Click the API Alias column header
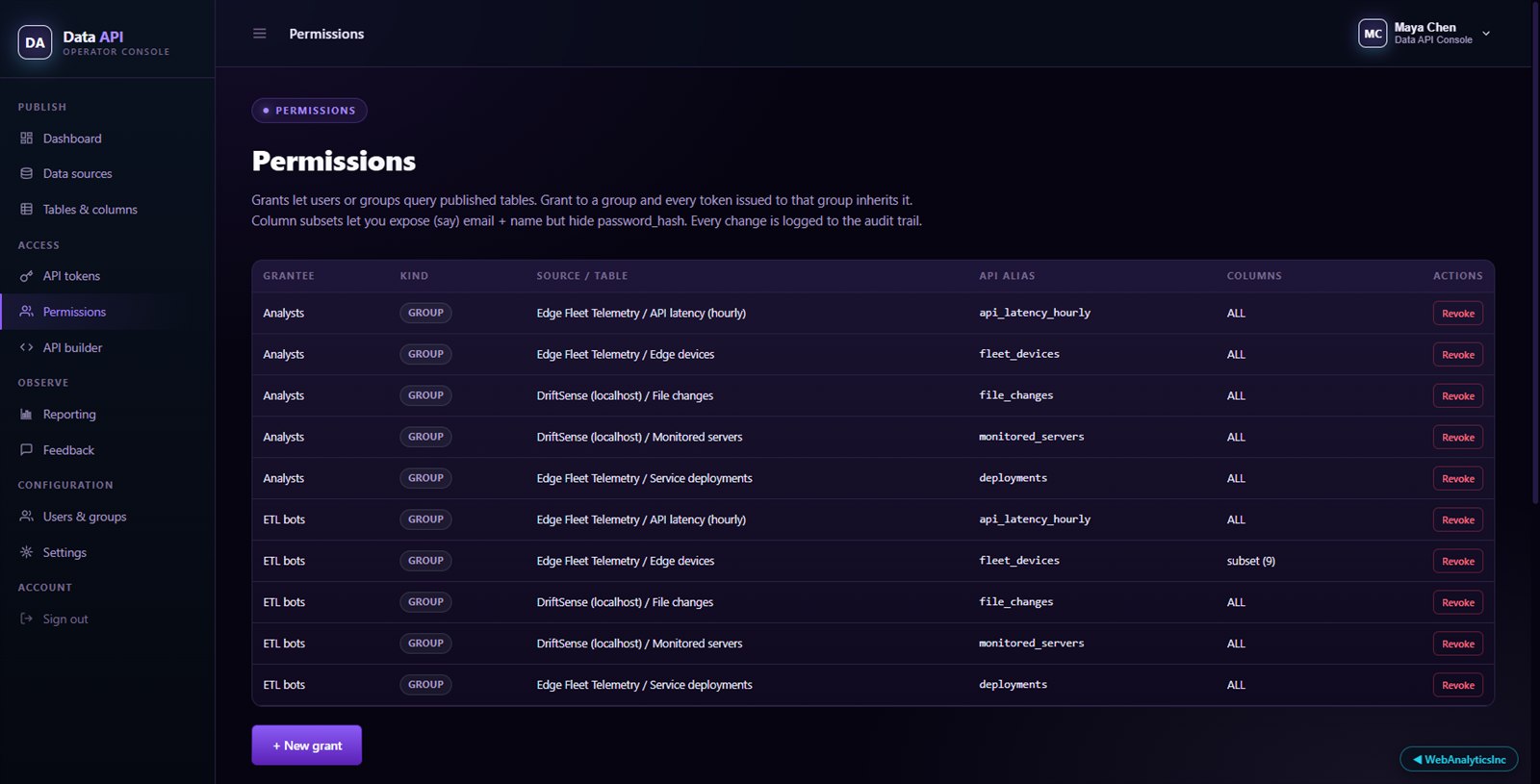 [x=1007, y=276]
